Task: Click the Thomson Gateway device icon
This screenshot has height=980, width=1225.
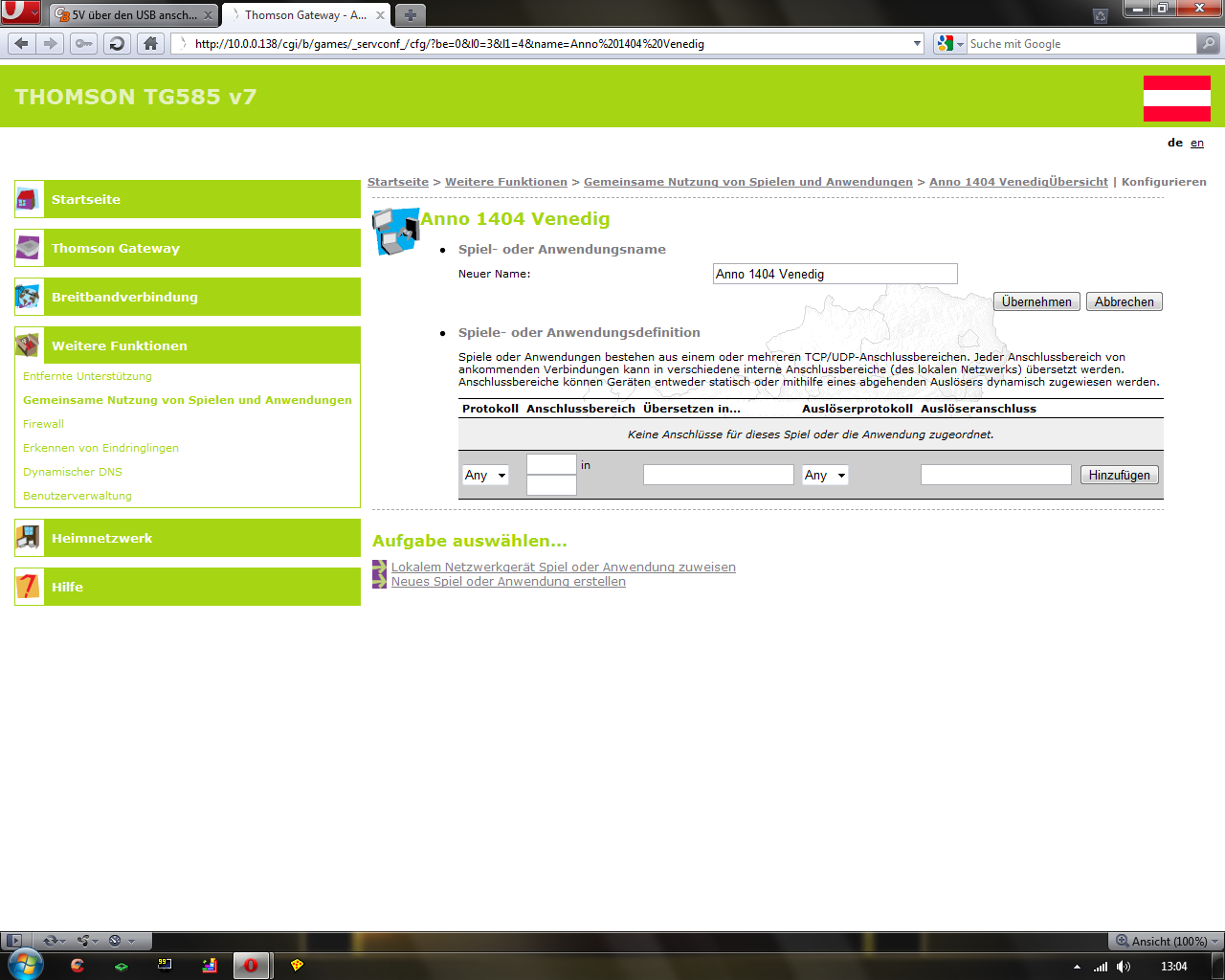Action: (x=28, y=248)
